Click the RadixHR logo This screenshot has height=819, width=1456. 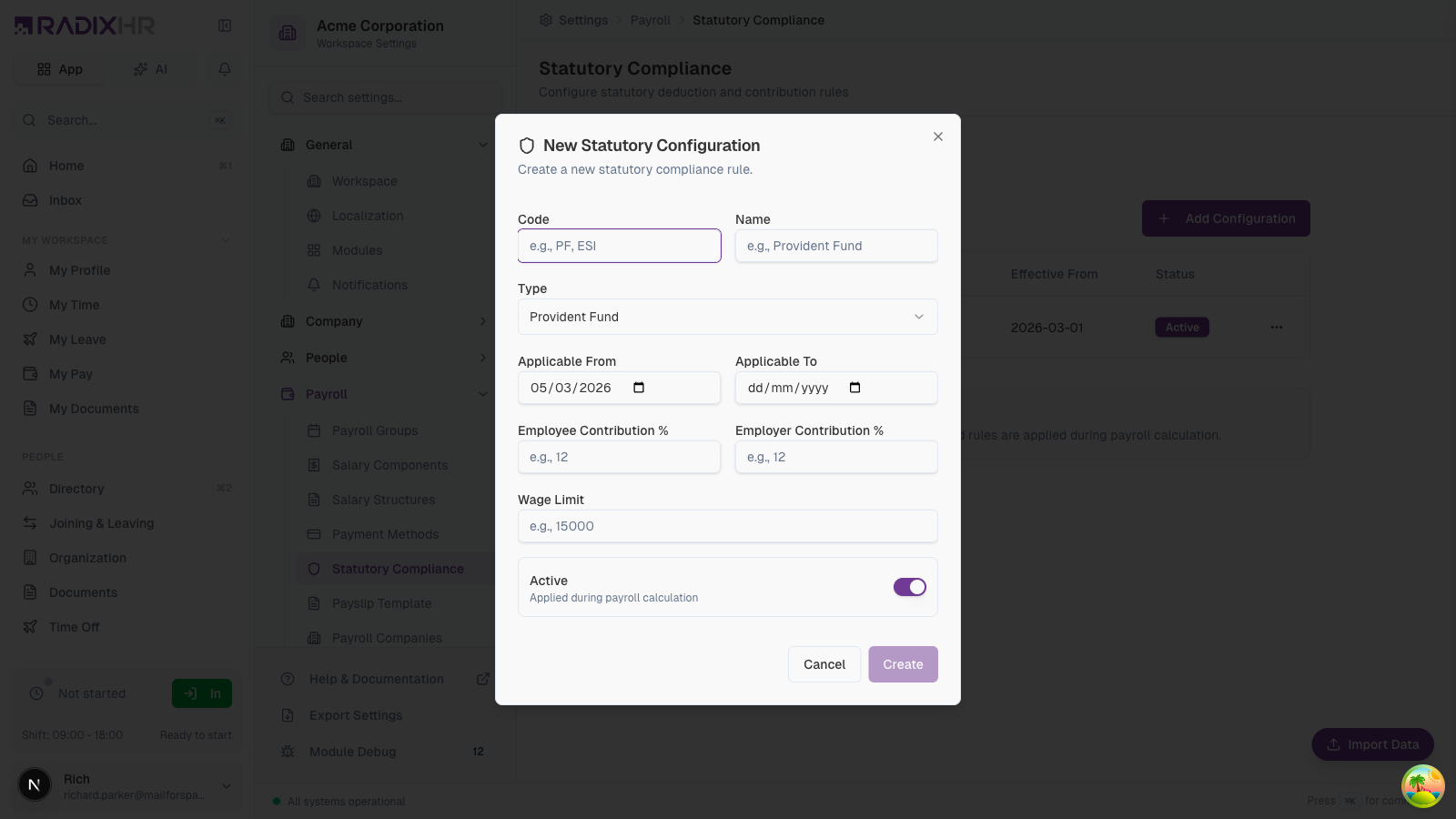[x=84, y=25]
